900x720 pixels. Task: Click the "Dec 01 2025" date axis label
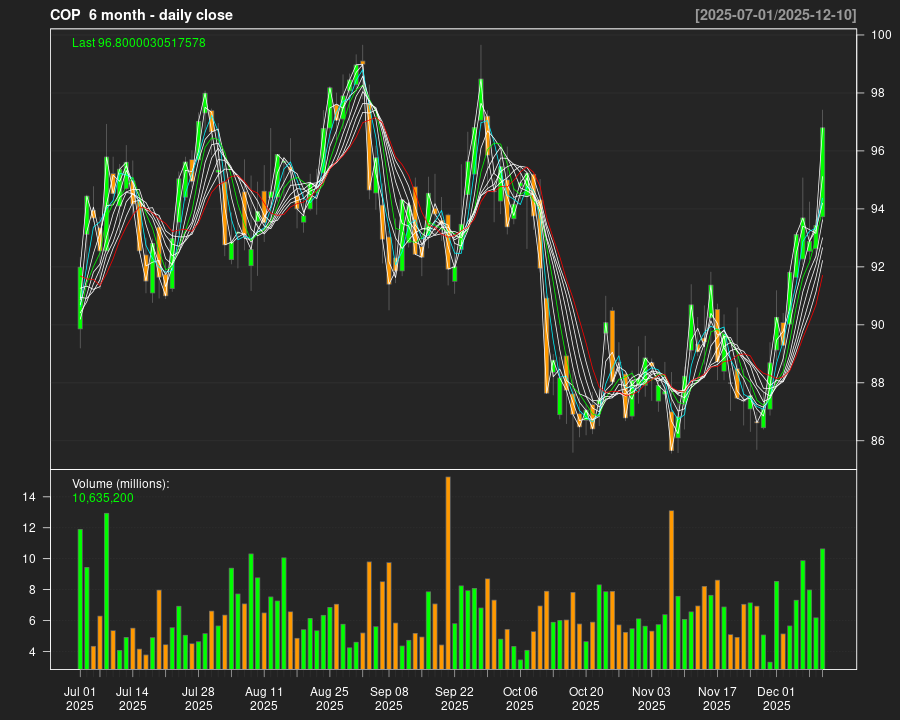pos(776,698)
